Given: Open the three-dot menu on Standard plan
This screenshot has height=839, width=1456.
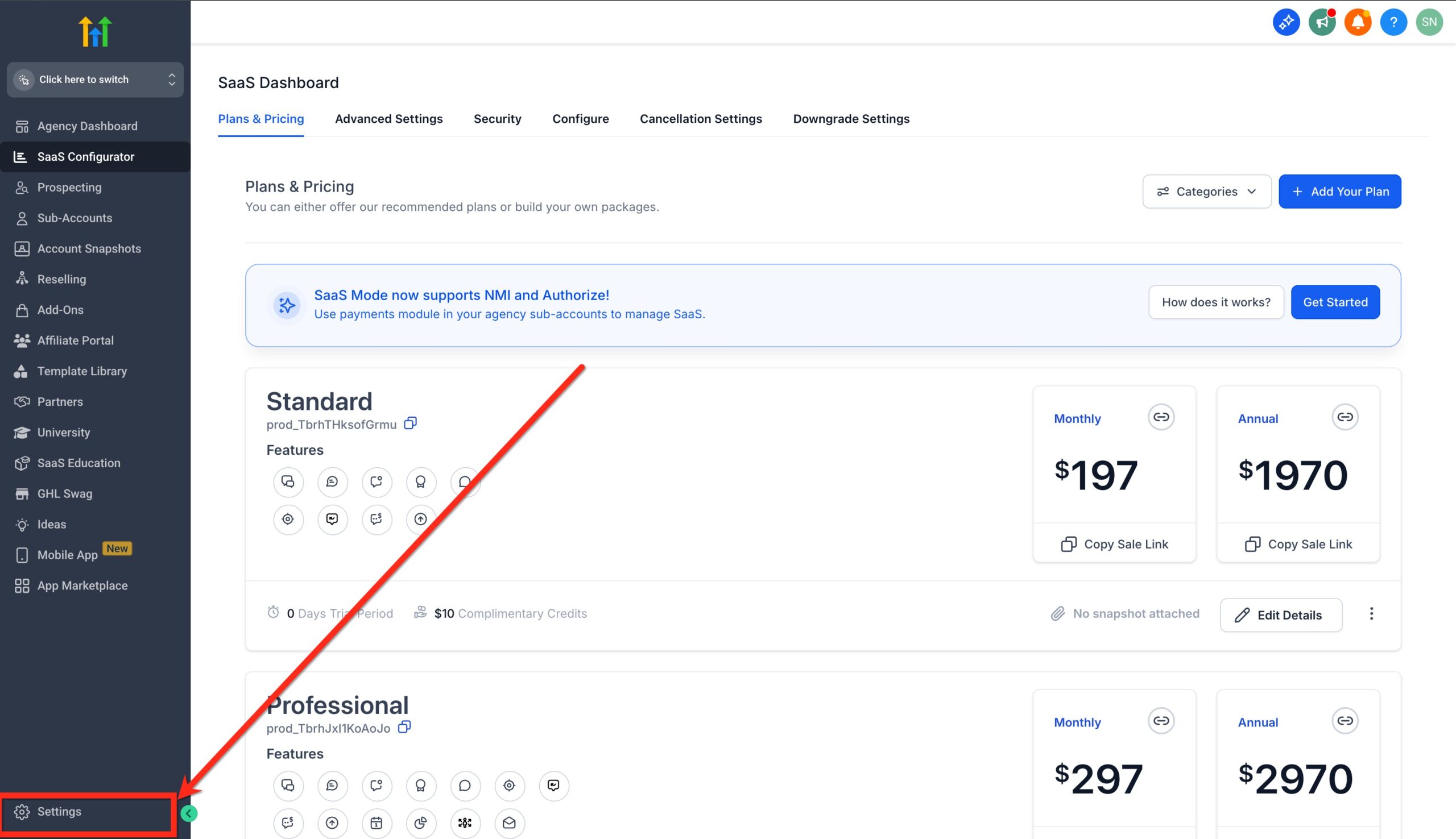Looking at the screenshot, I should tap(1372, 614).
